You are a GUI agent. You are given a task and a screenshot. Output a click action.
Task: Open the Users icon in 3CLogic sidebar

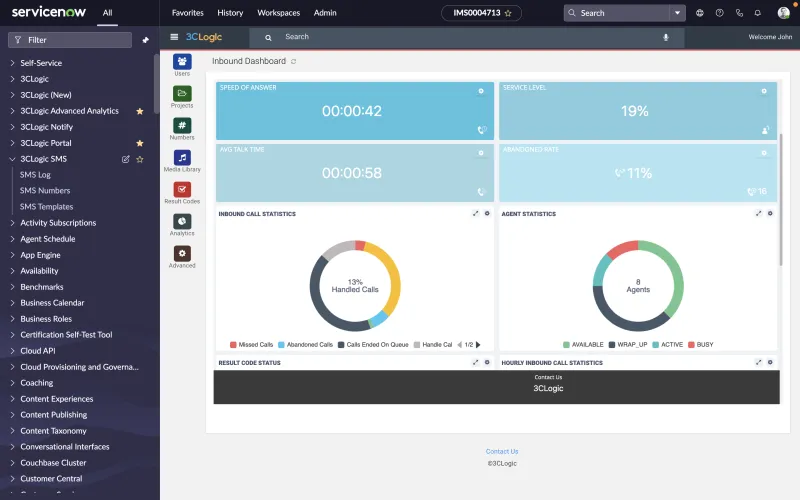182,62
